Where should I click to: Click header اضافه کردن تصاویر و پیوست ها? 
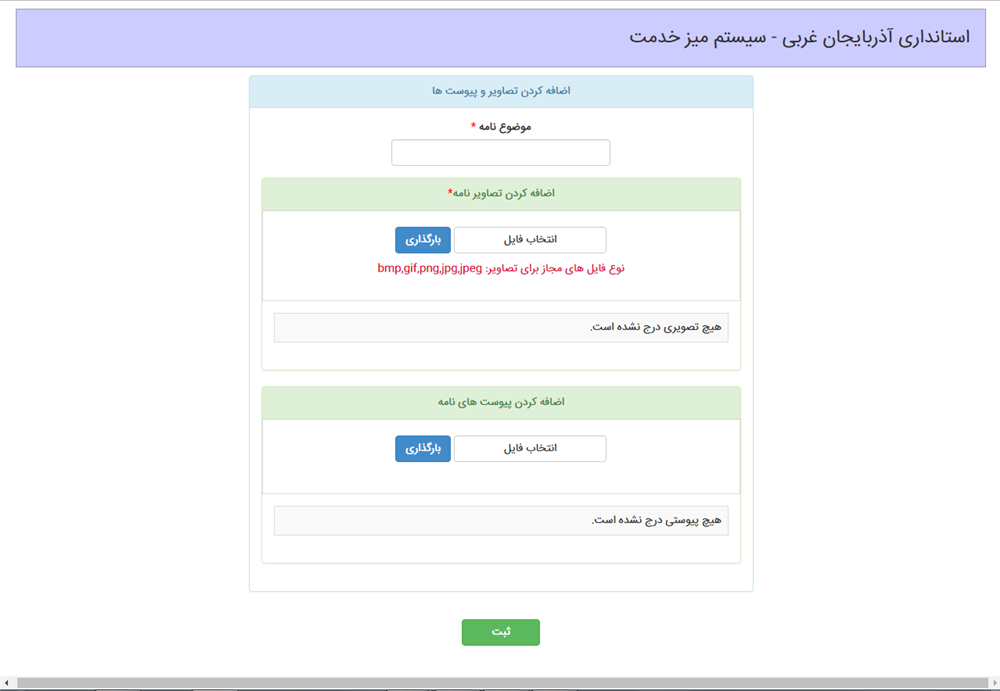coord(501,91)
